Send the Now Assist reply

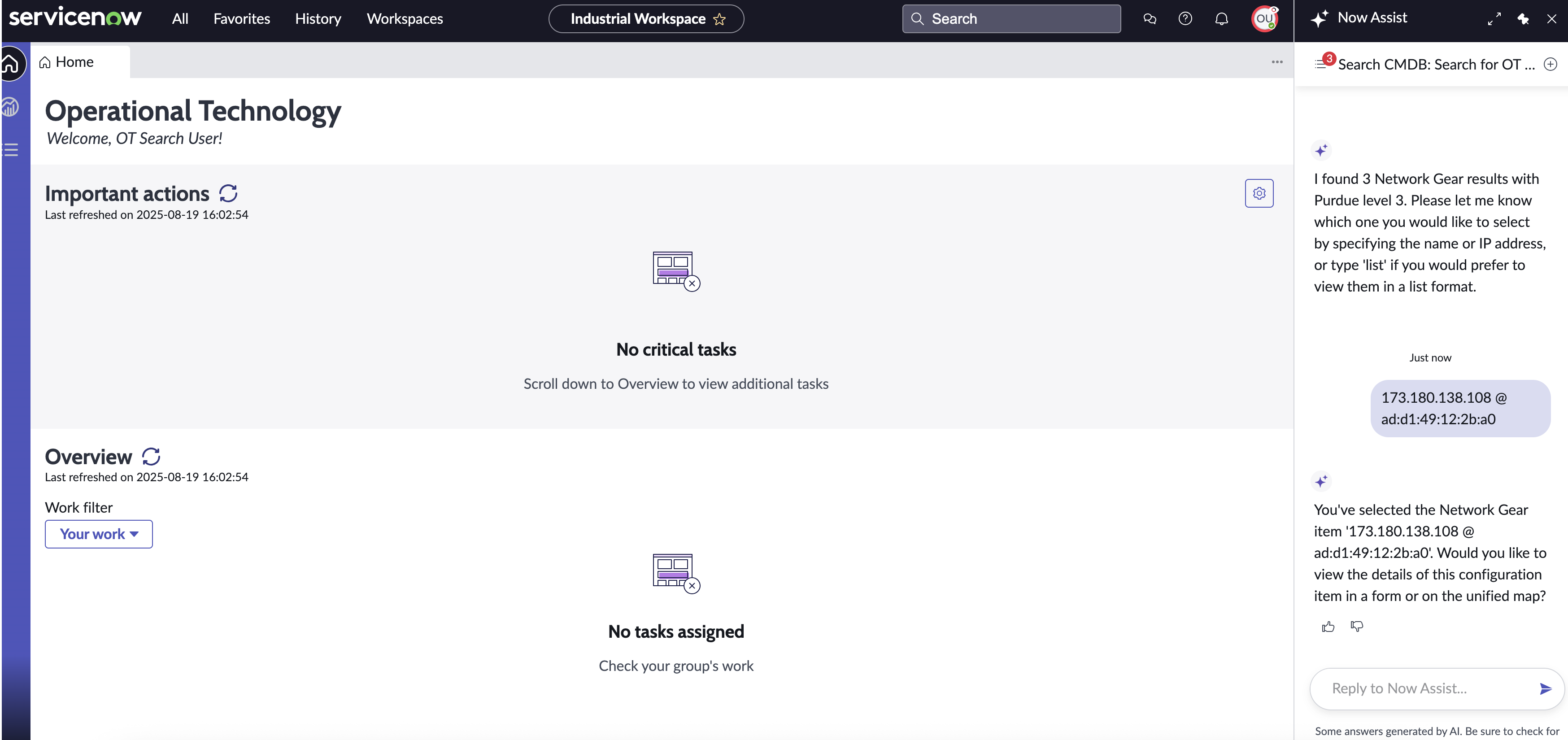point(1546,689)
